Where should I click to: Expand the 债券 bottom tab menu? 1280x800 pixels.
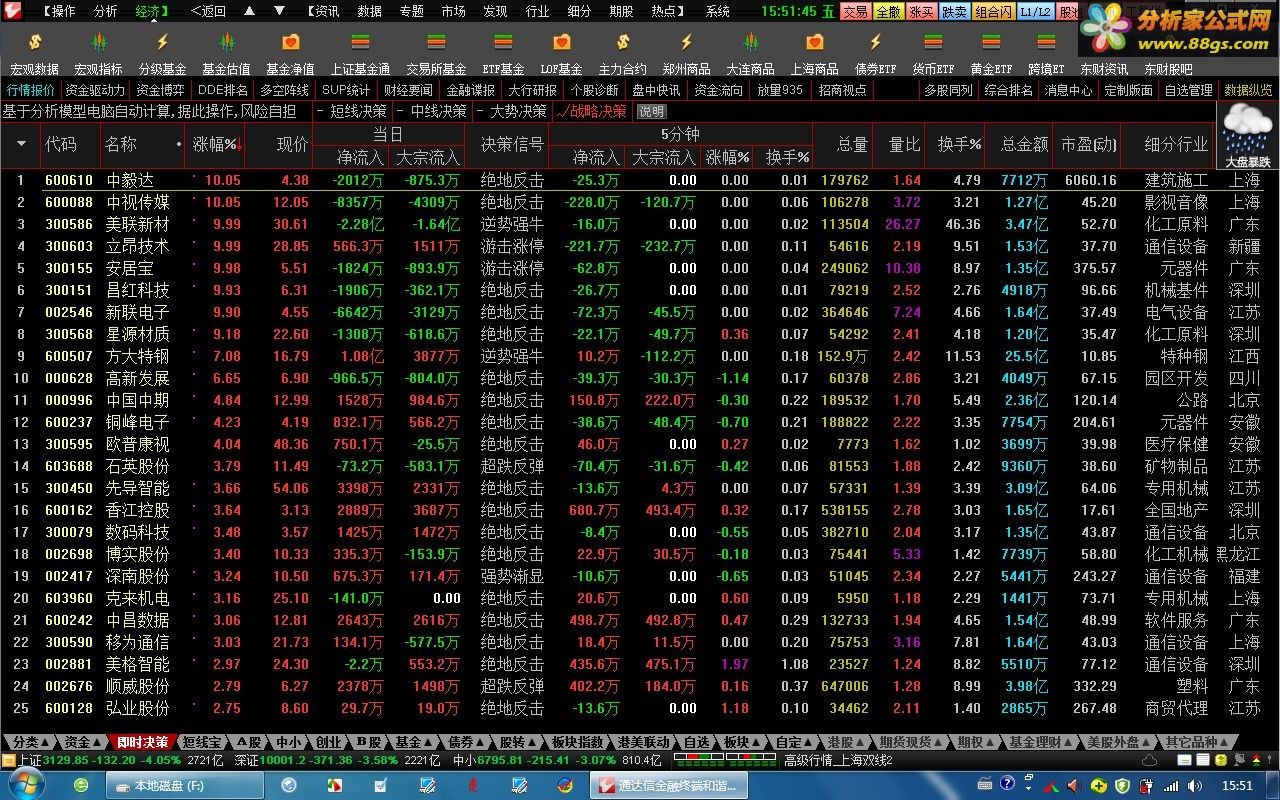pos(465,742)
